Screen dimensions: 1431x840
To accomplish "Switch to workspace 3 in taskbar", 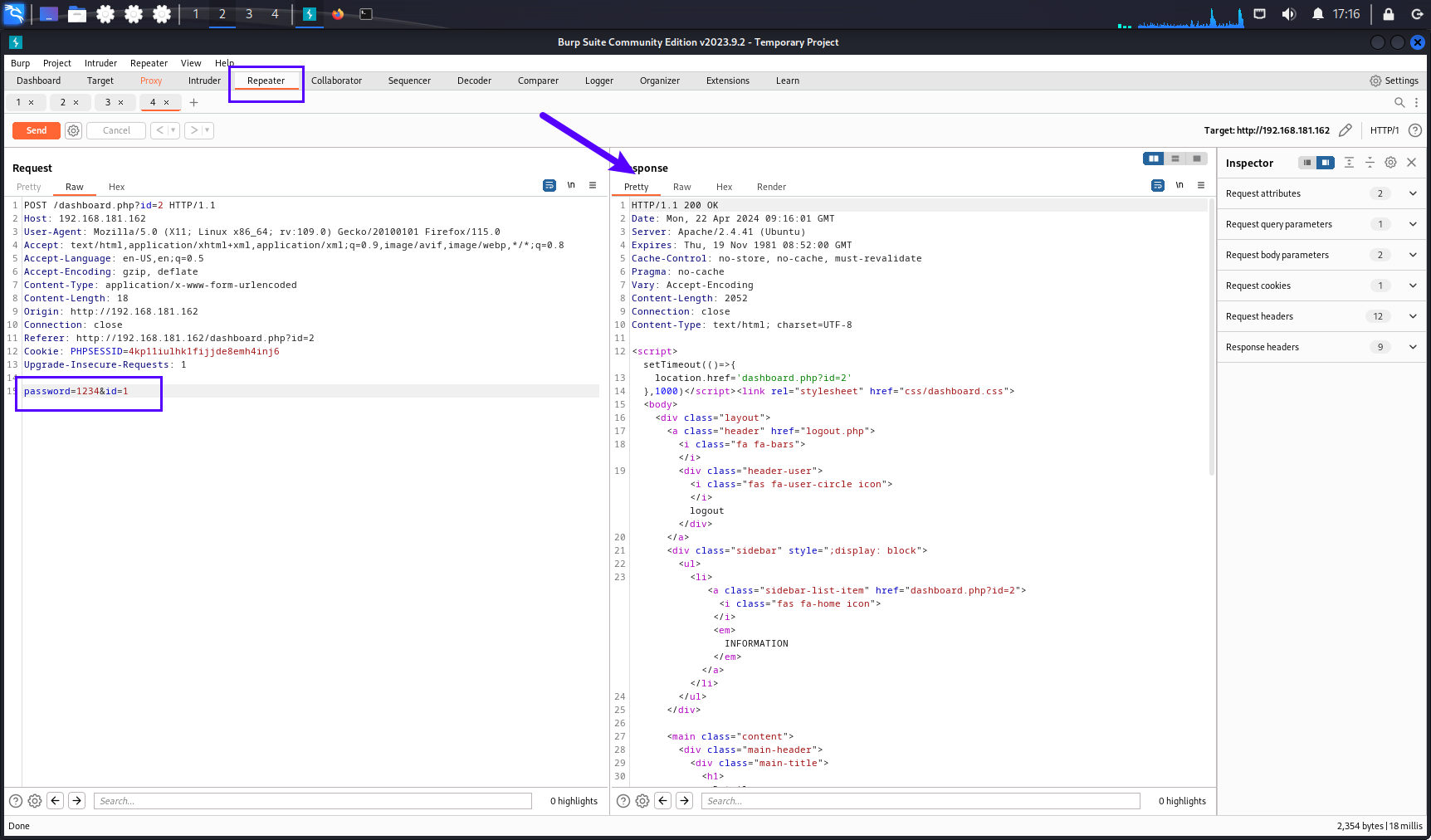I will [249, 14].
